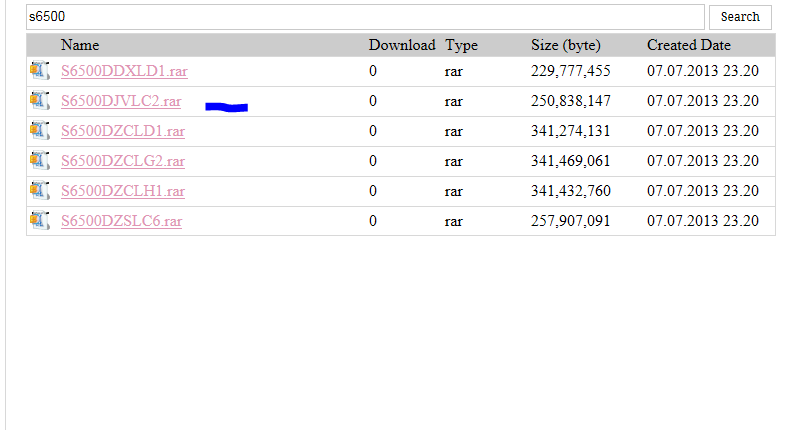Open the S6500DJVLC2.rar download link
789x430 pixels.
121,101
